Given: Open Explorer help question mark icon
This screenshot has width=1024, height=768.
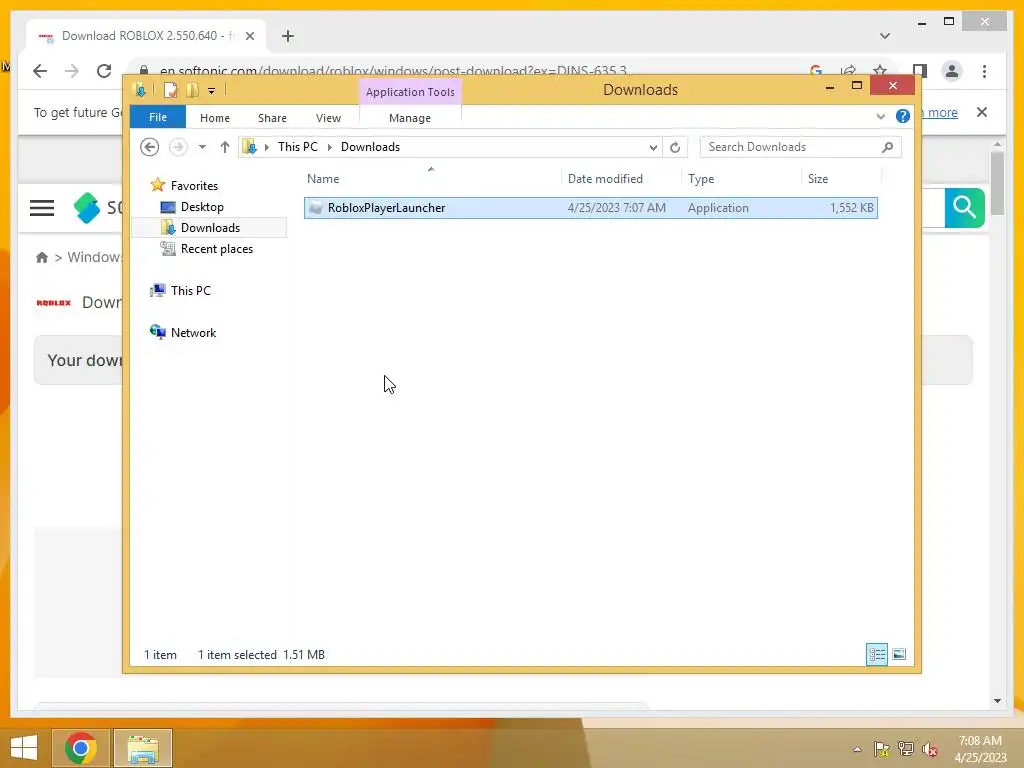Looking at the screenshot, I should 903,116.
